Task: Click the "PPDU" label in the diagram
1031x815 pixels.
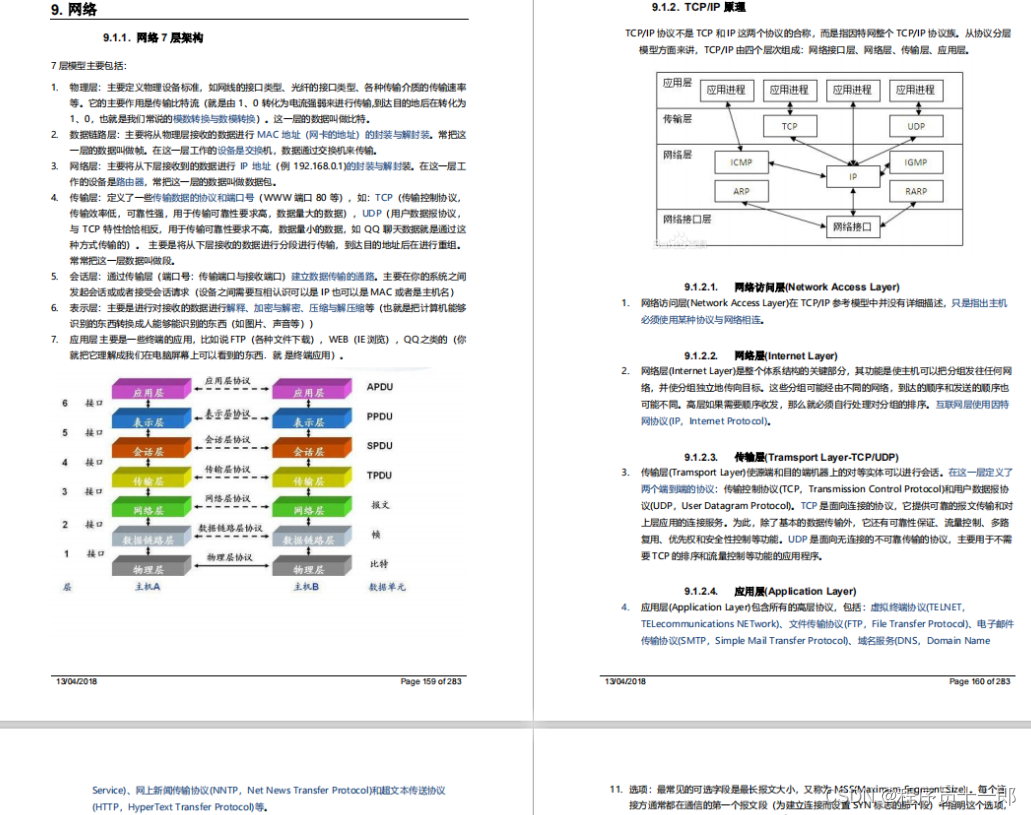Action: click(379, 416)
